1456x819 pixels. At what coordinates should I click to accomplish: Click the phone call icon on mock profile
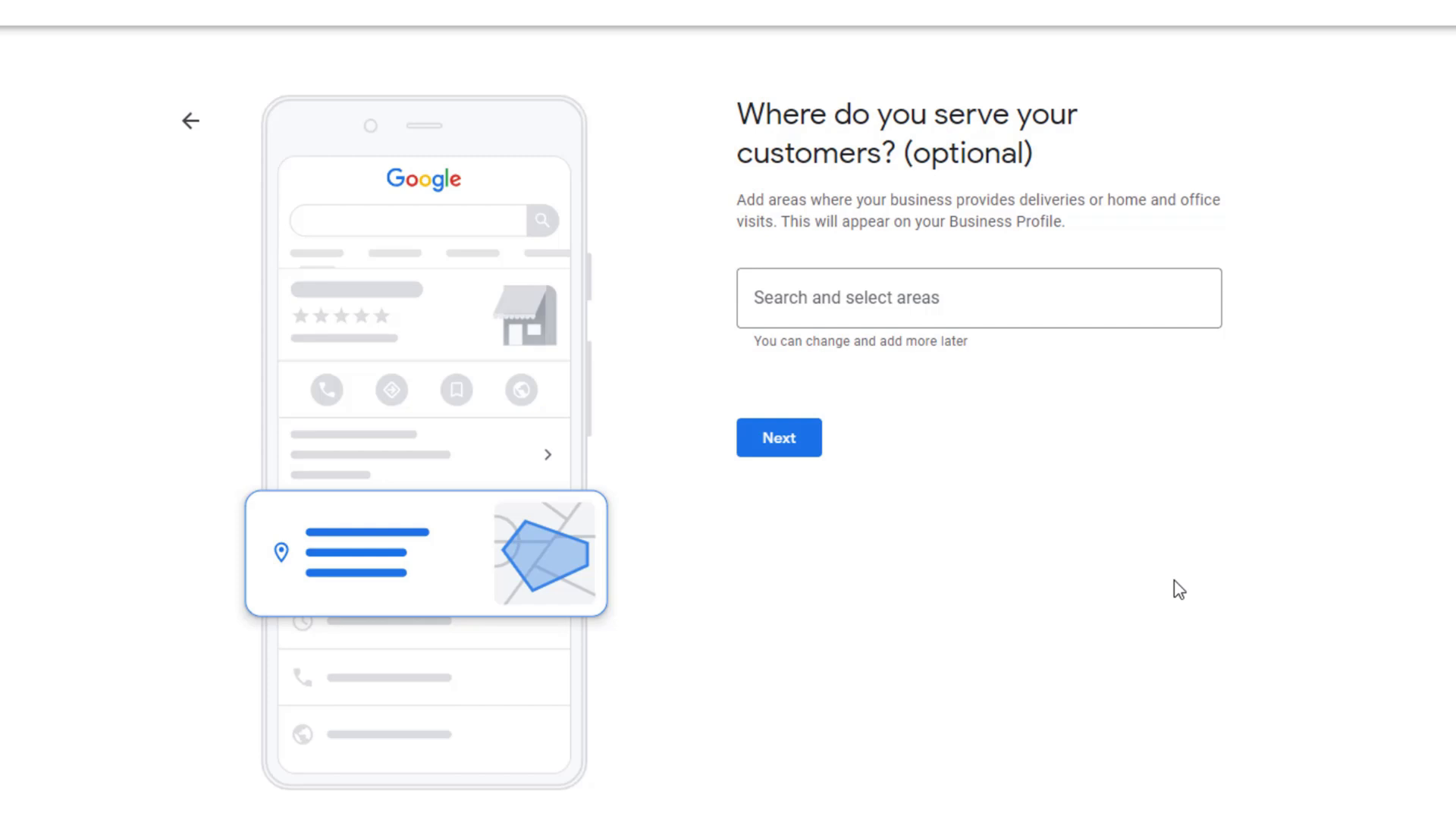(326, 390)
